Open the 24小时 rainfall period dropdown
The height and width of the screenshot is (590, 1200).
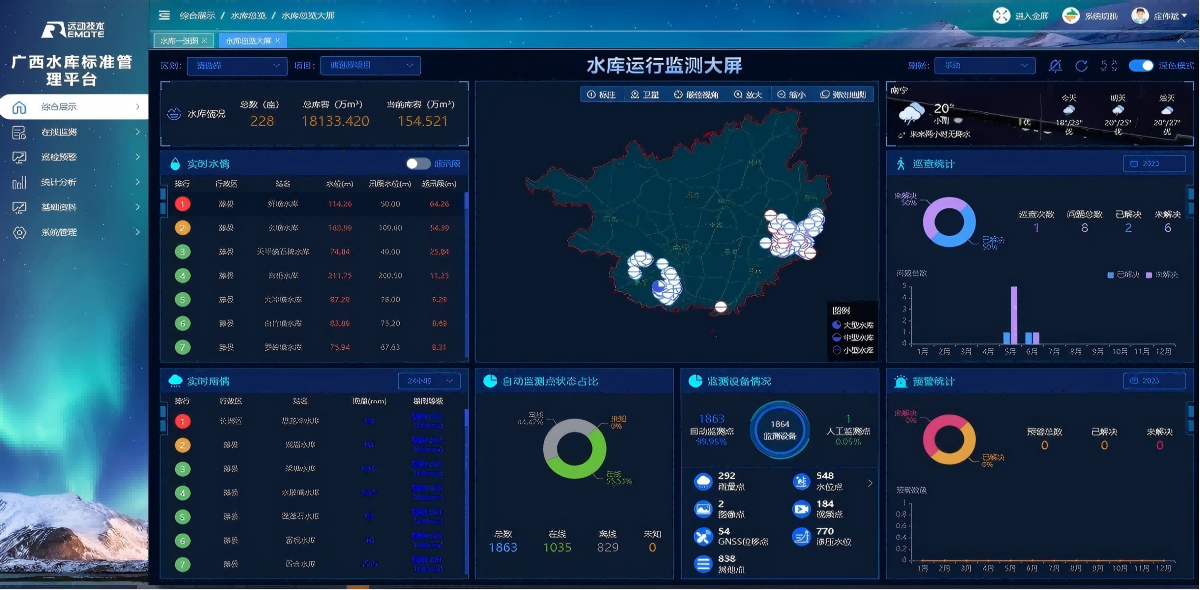[x=429, y=381]
